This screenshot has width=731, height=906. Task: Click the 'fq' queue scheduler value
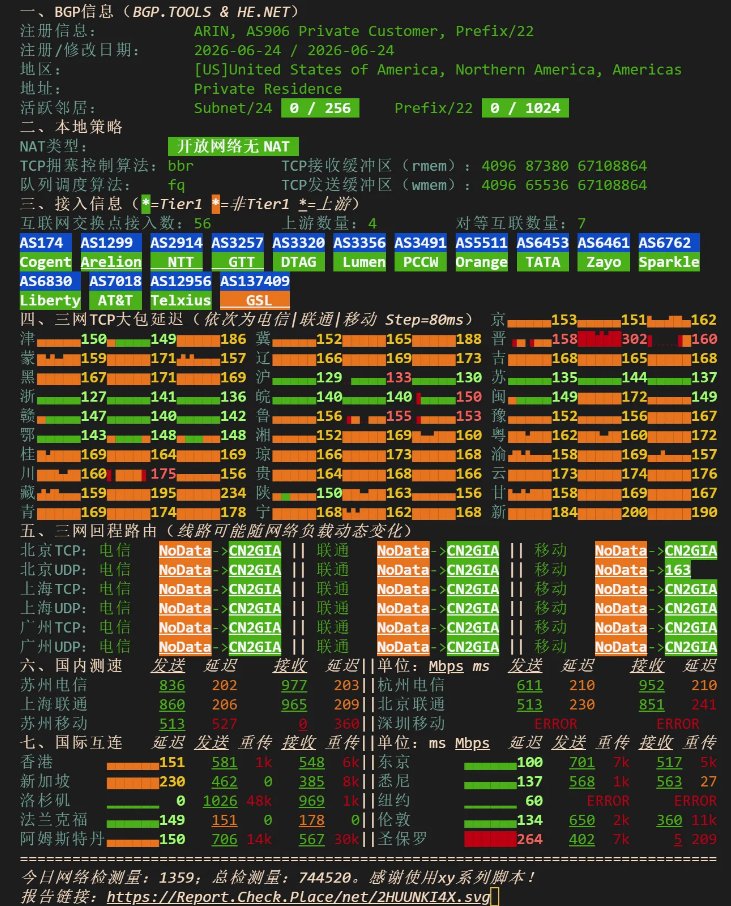(x=176, y=185)
